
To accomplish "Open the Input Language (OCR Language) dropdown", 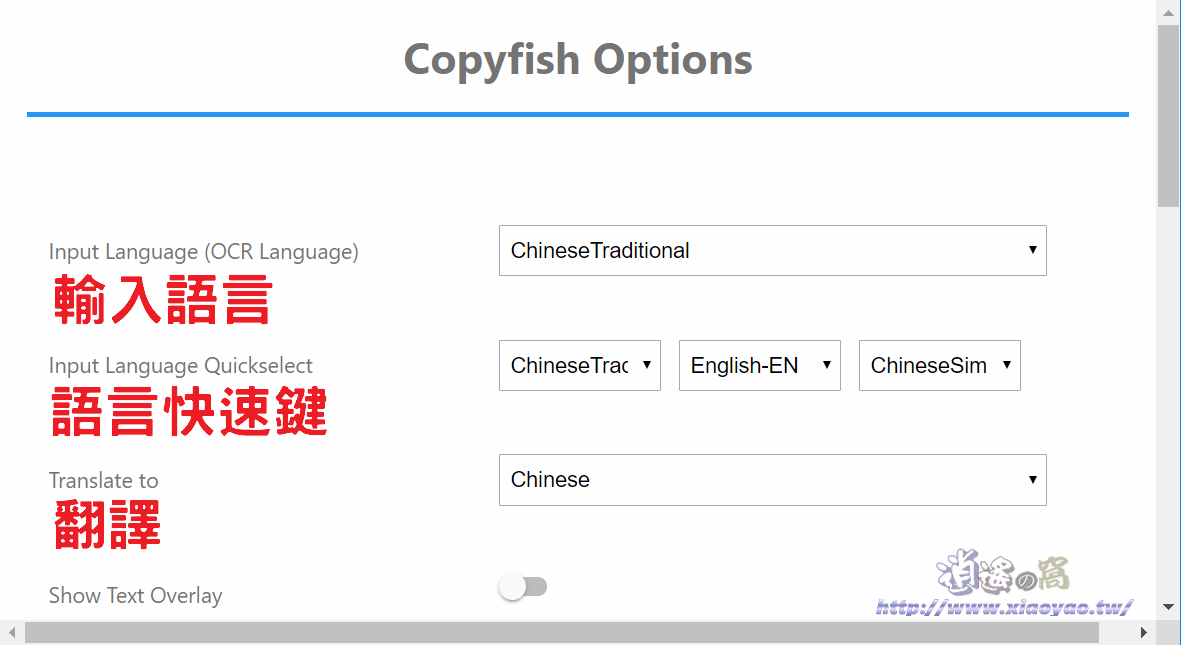I will pyautogui.click(x=772, y=250).
